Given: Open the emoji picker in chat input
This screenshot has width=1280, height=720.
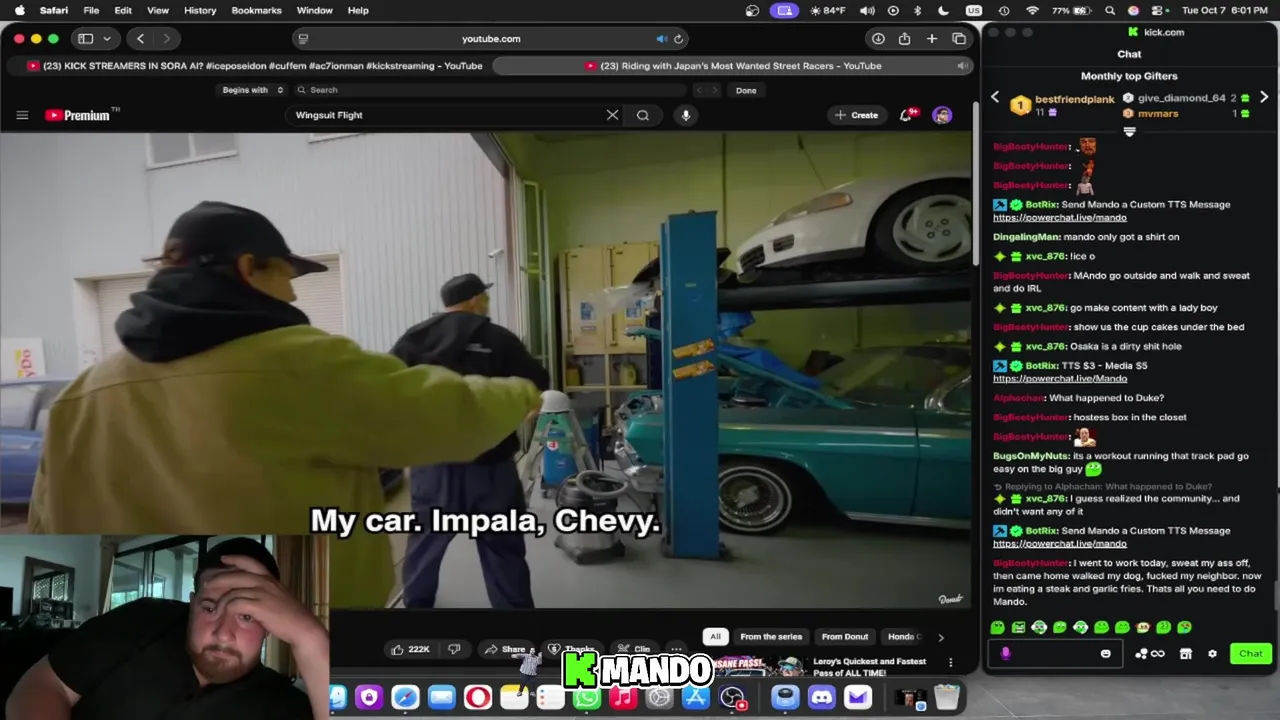Looking at the screenshot, I should coord(1105,654).
